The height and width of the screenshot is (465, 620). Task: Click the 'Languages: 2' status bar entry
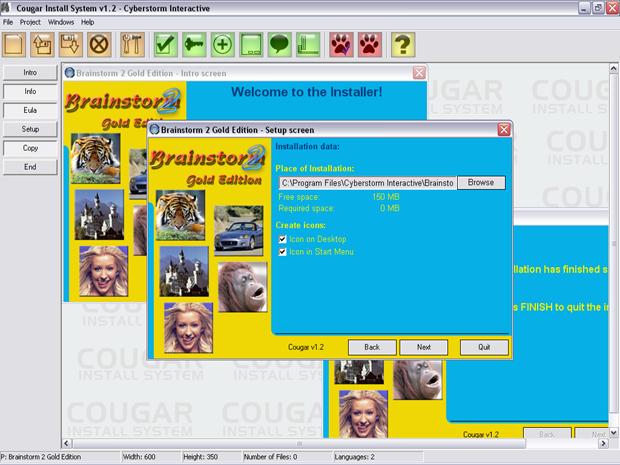(x=378, y=457)
